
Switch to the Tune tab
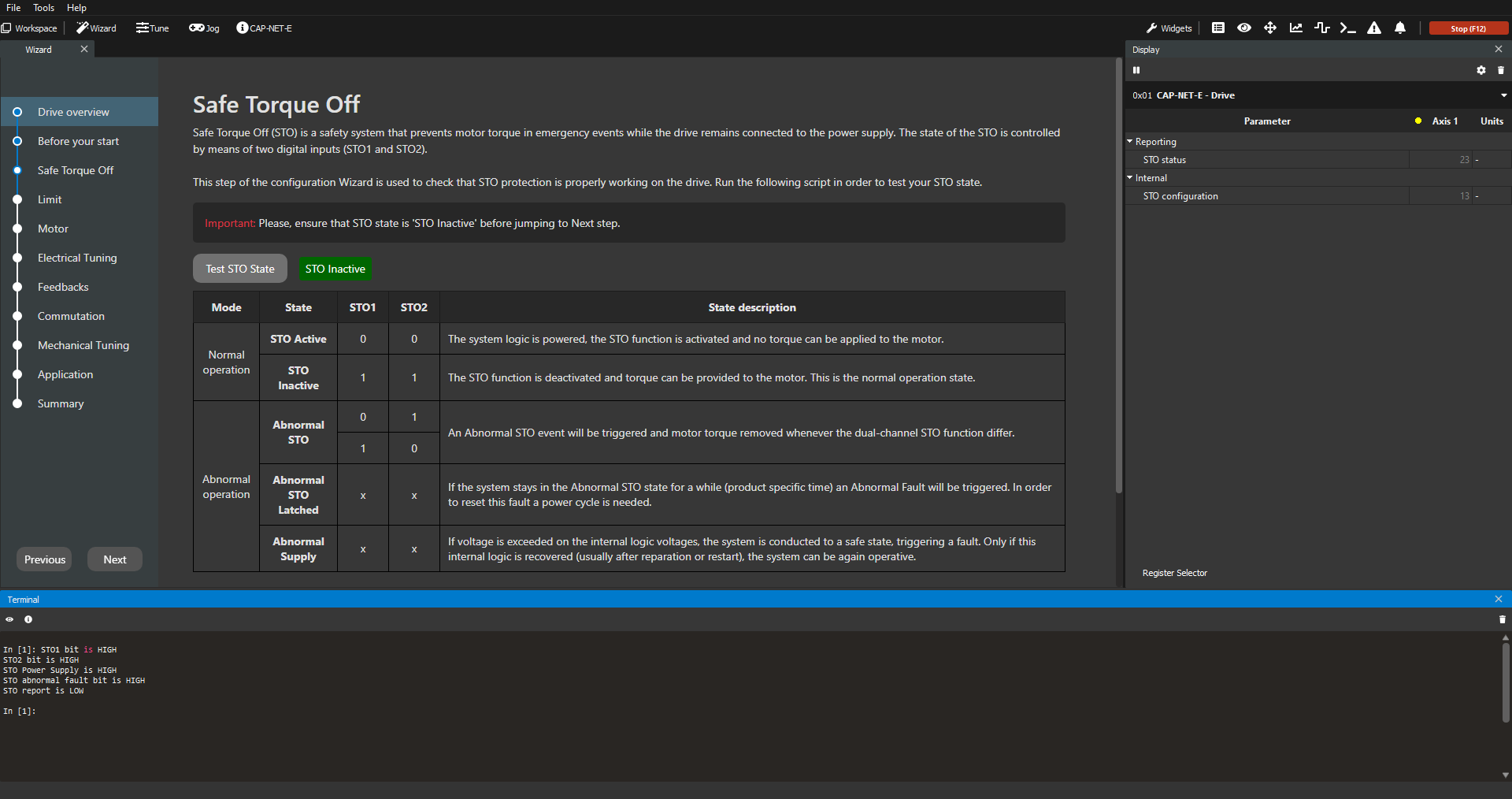point(153,28)
